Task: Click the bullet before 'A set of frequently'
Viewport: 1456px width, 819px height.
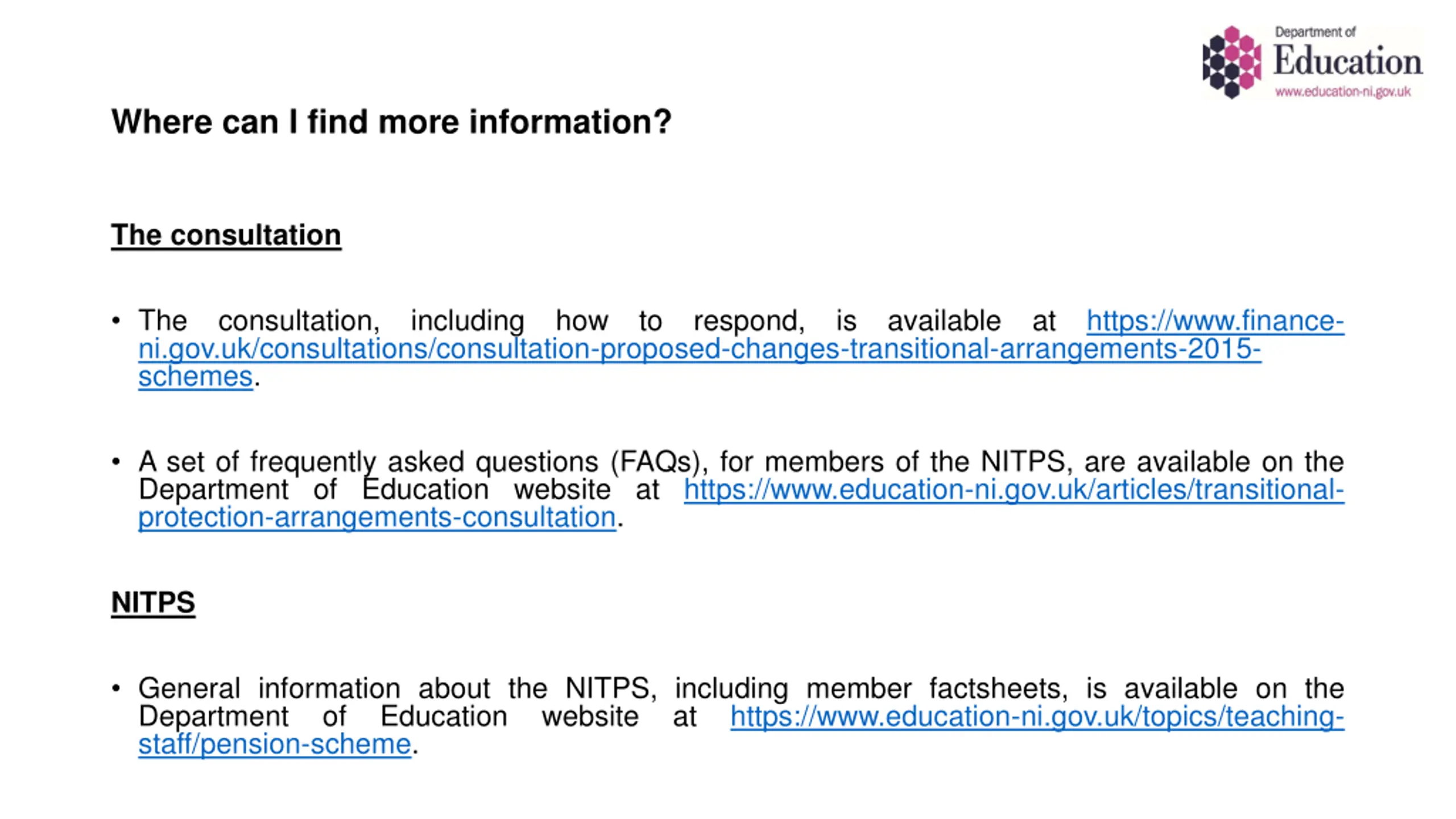Action: click(116, 462)
